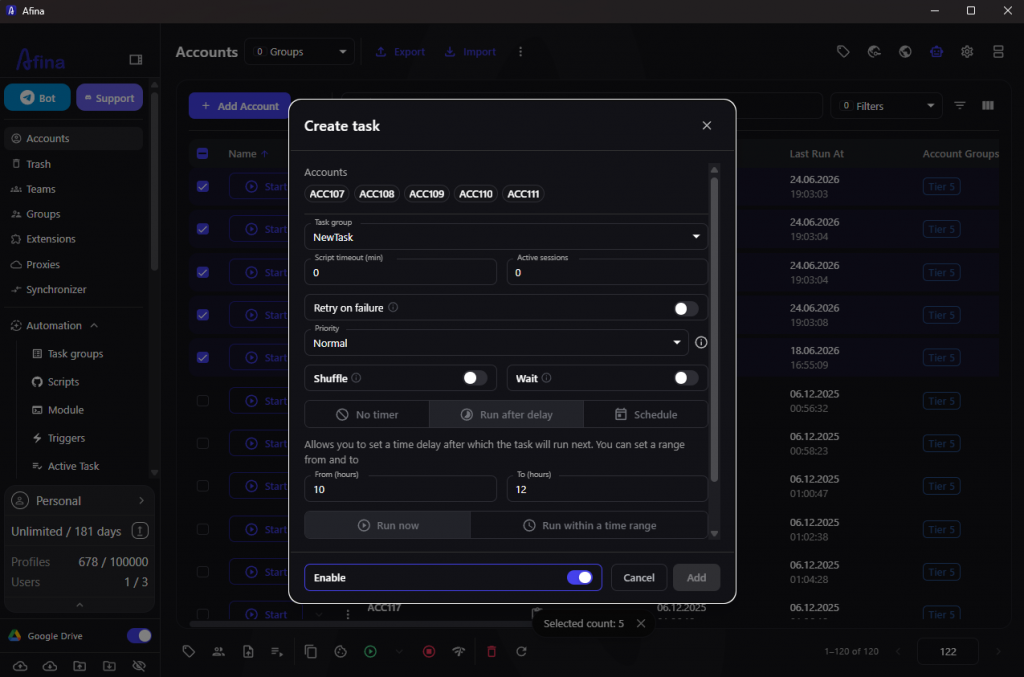Click the refresh icon in bottom toolbar

coord(521,652)
